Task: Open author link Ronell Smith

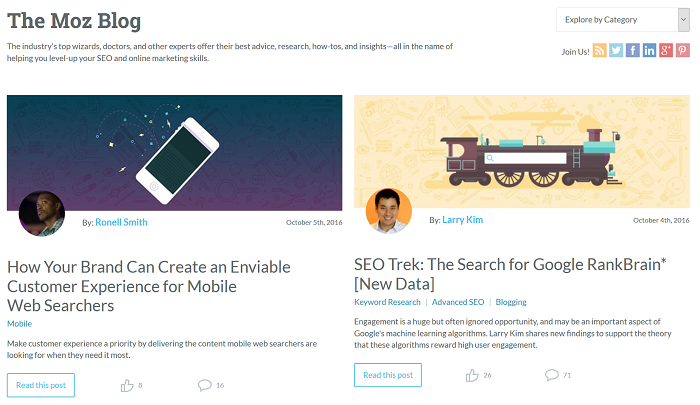Action: pyautogui.click(x=121, y=222)
